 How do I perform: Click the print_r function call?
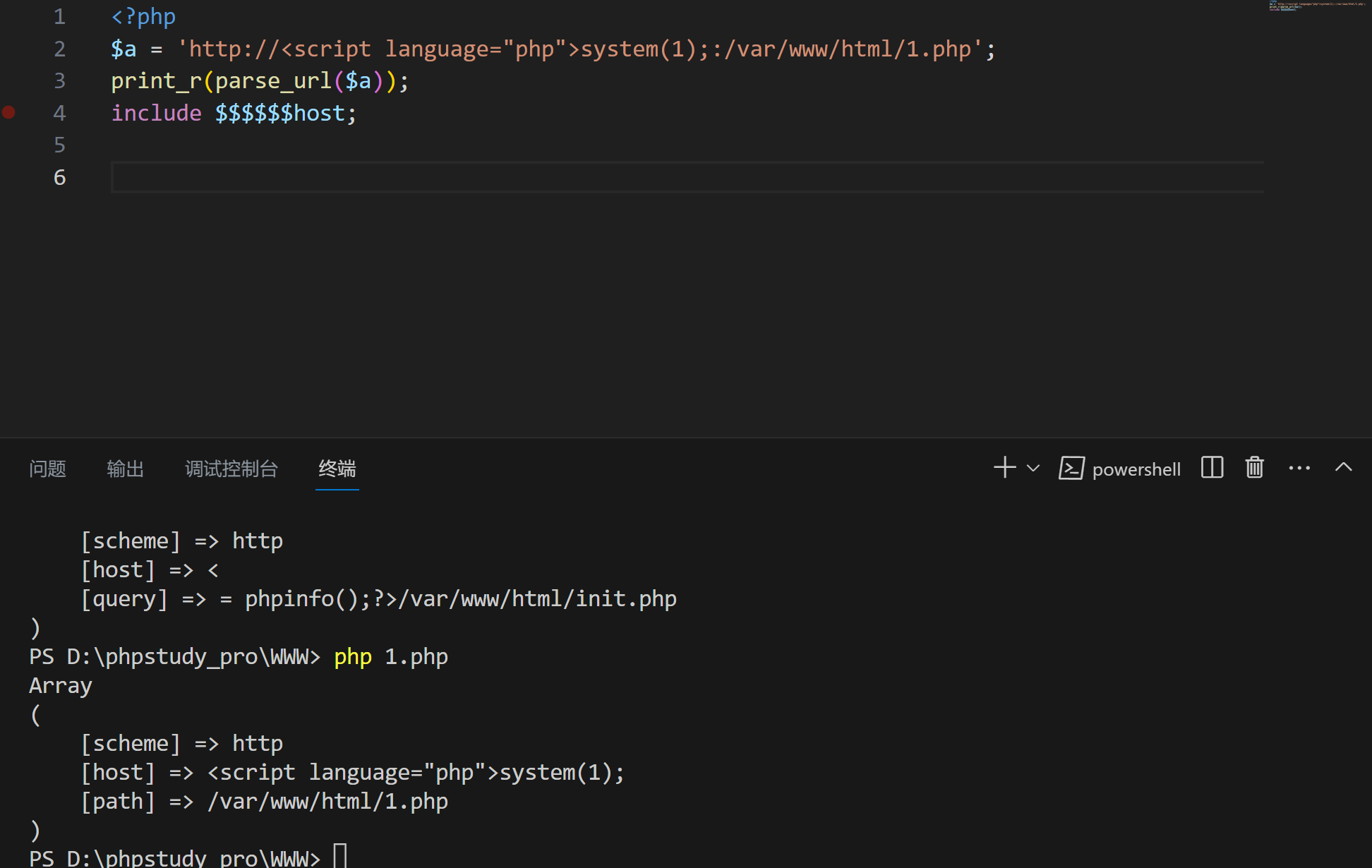coord(157,81)
